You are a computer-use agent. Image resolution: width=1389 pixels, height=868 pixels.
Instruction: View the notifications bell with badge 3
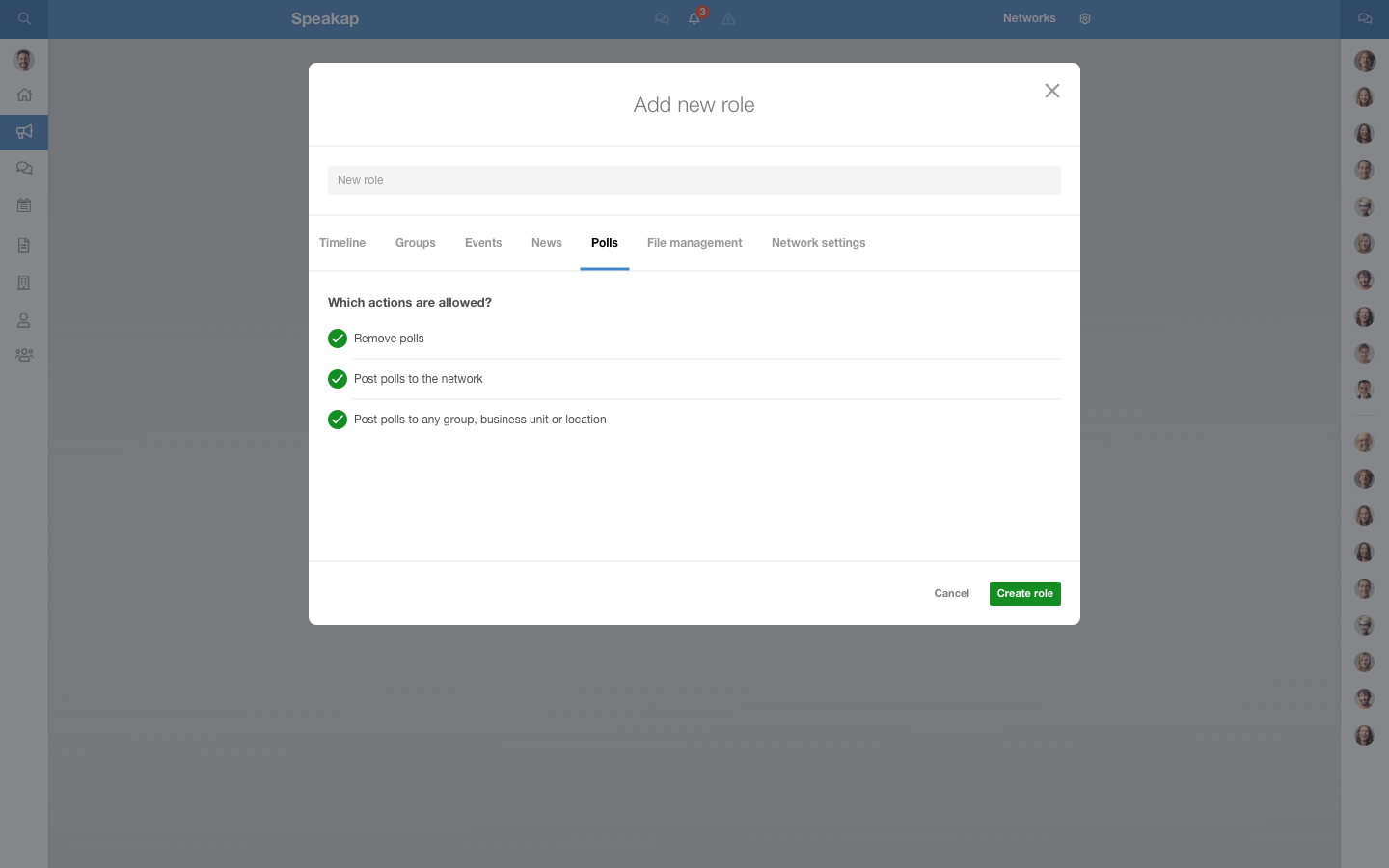tap(694, 18)
